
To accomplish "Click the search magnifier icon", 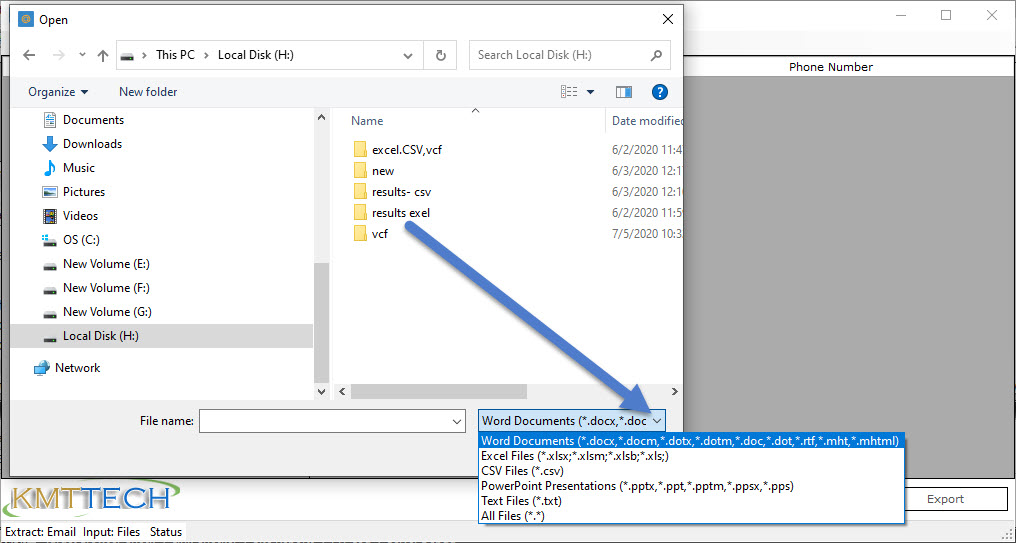I will pyautogui.click(x=657, y=56).
